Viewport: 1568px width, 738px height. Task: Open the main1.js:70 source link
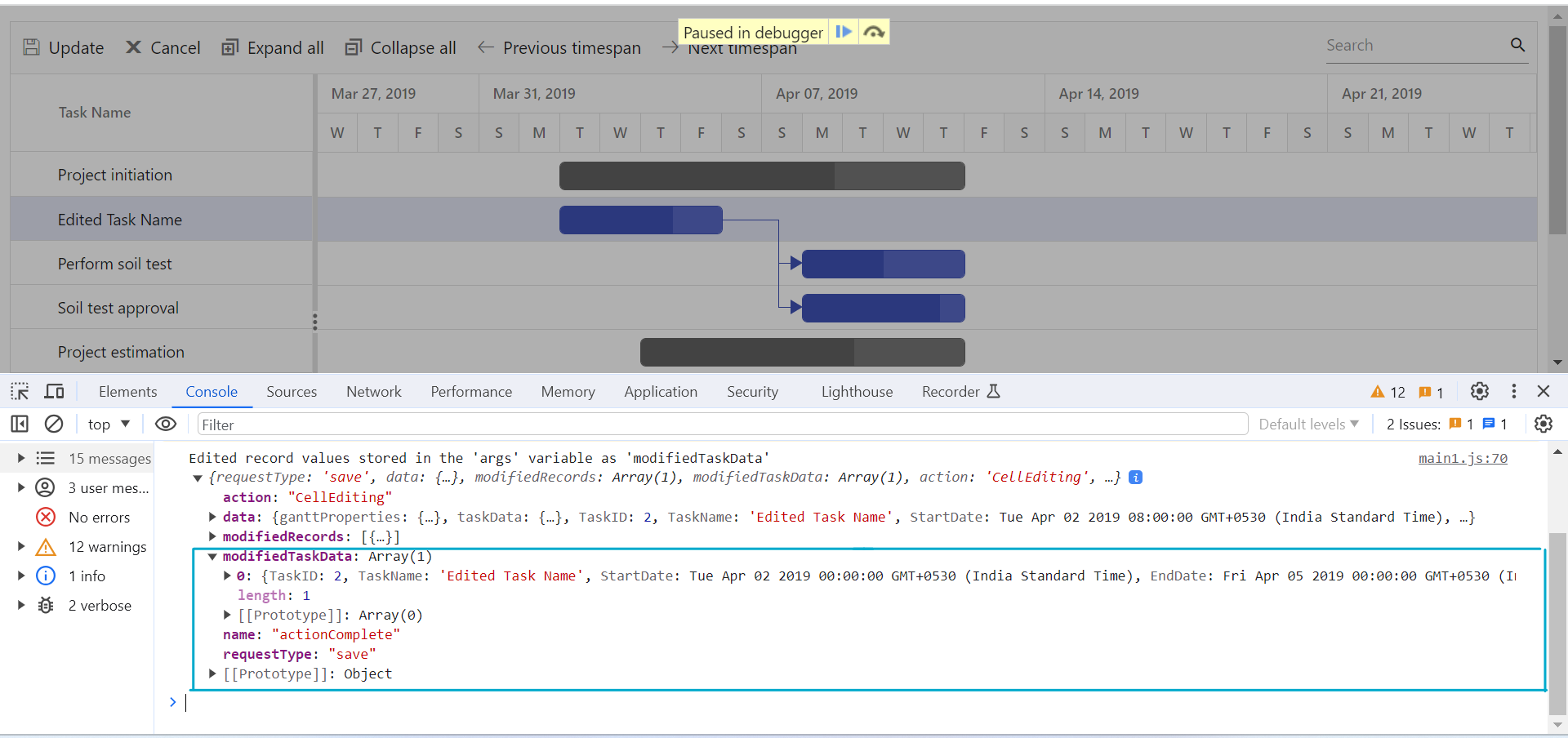tap(1463, 458)
